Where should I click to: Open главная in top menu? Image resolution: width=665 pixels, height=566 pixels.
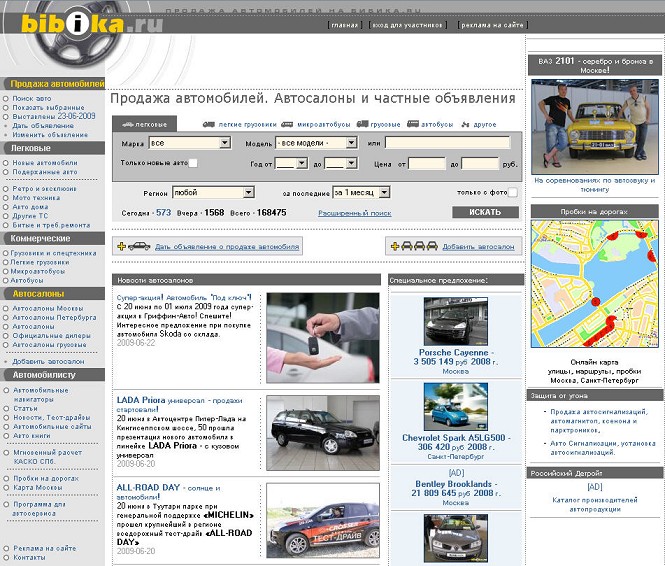[x=344, y=25]
